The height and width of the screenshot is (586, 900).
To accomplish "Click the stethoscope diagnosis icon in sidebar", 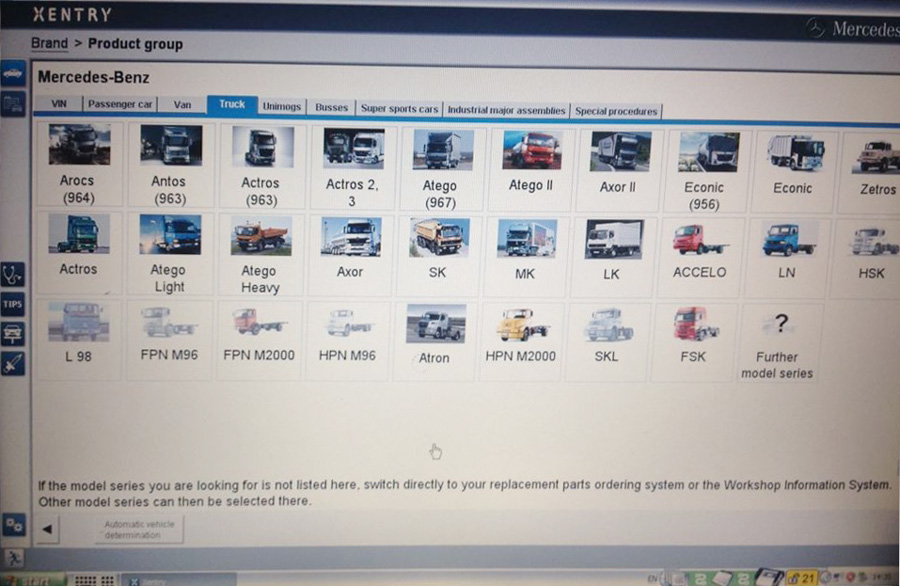I will [x=13, y=273].
